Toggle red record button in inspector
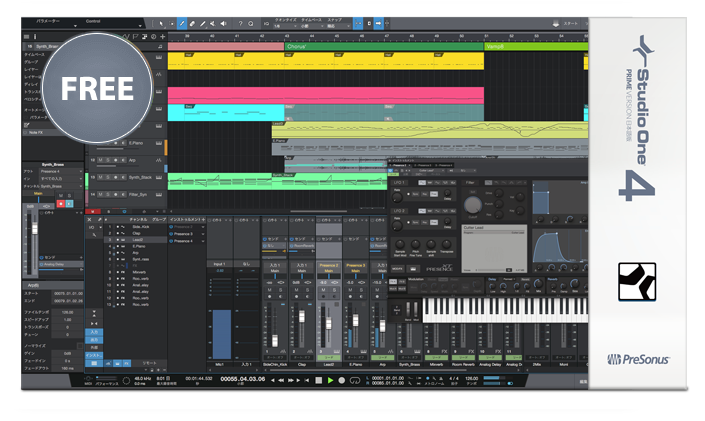The image size is (705, 421). (61, 204)
